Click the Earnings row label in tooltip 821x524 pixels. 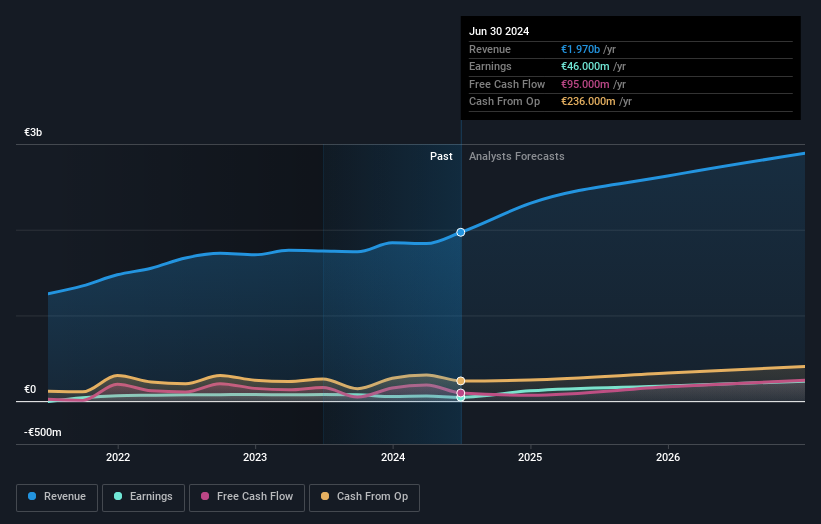[x=490, y=66]
